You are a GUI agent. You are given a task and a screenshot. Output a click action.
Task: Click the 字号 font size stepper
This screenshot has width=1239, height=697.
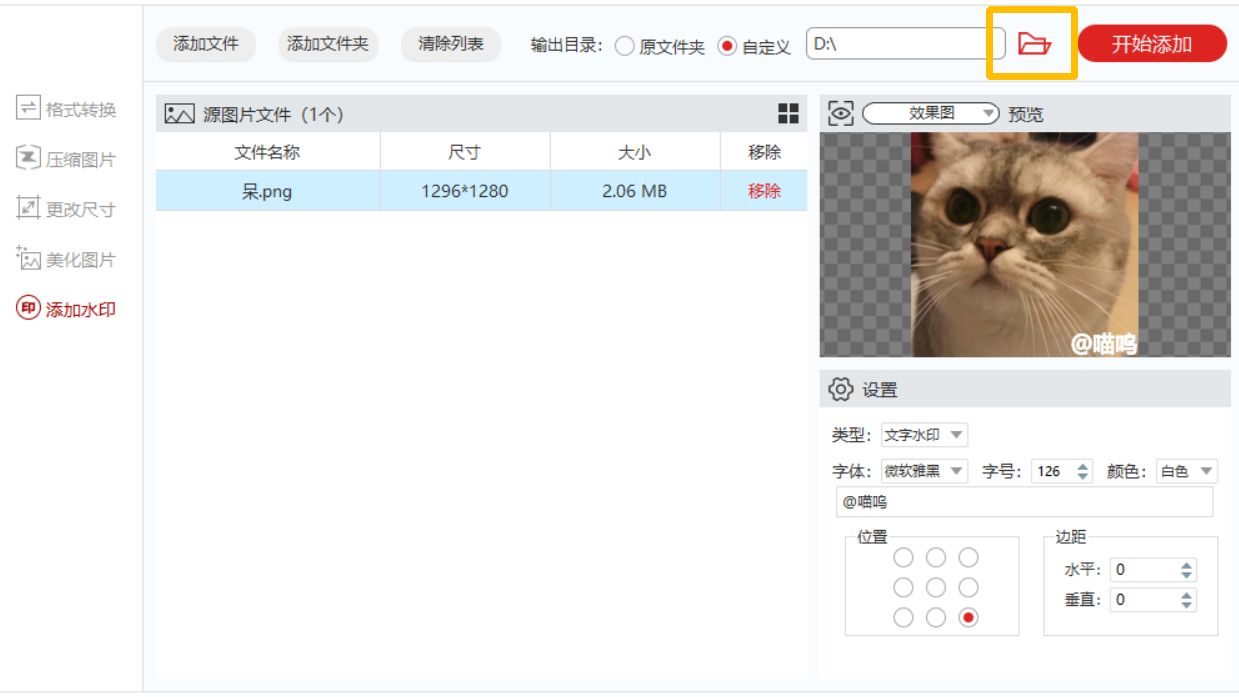click(x=1083, y=471)
